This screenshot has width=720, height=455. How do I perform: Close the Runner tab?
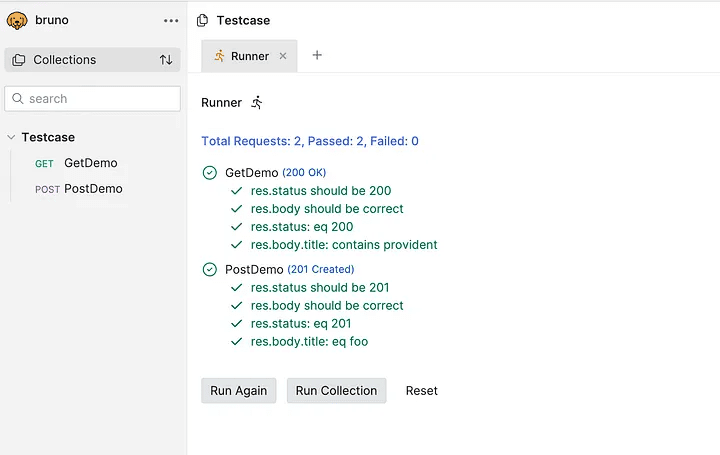(x=283, y=56)
